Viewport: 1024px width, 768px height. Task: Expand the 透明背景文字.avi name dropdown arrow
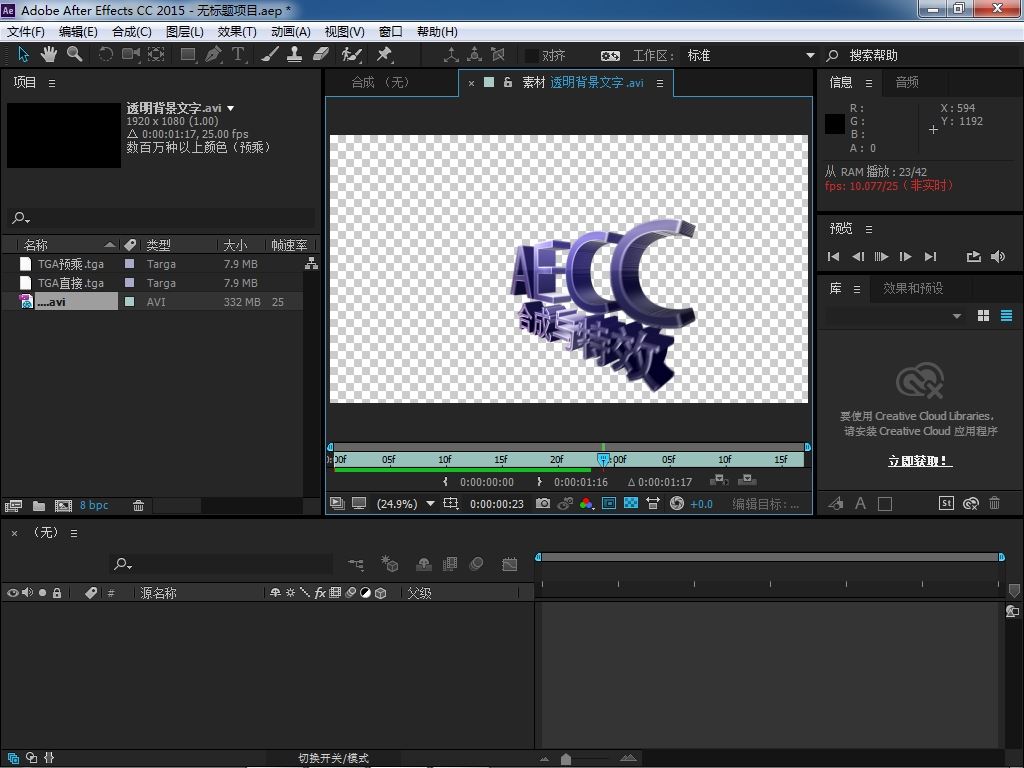pos(231,108)
